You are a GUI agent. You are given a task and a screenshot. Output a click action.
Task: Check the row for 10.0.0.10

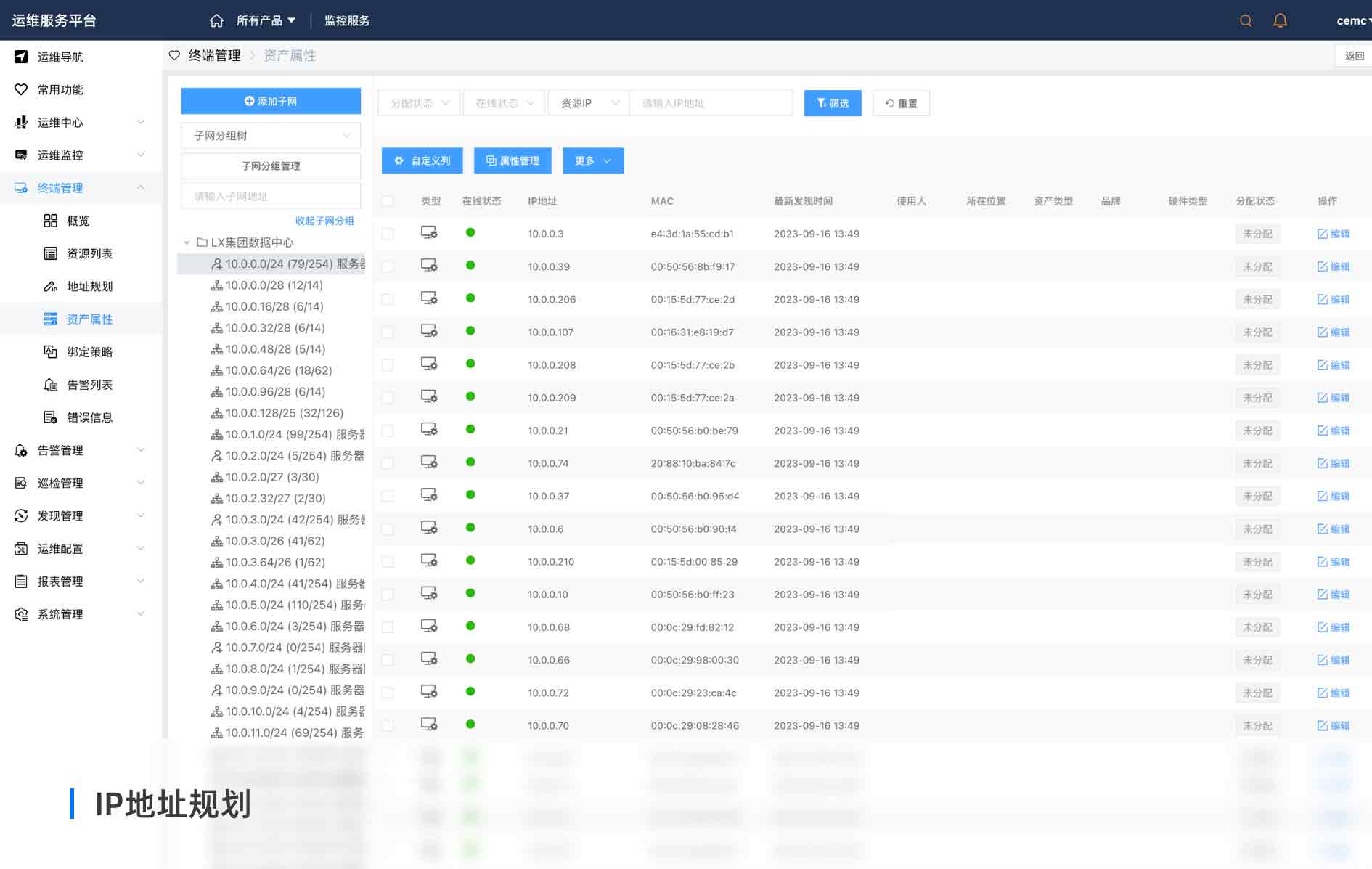click(x=388, y=595)
